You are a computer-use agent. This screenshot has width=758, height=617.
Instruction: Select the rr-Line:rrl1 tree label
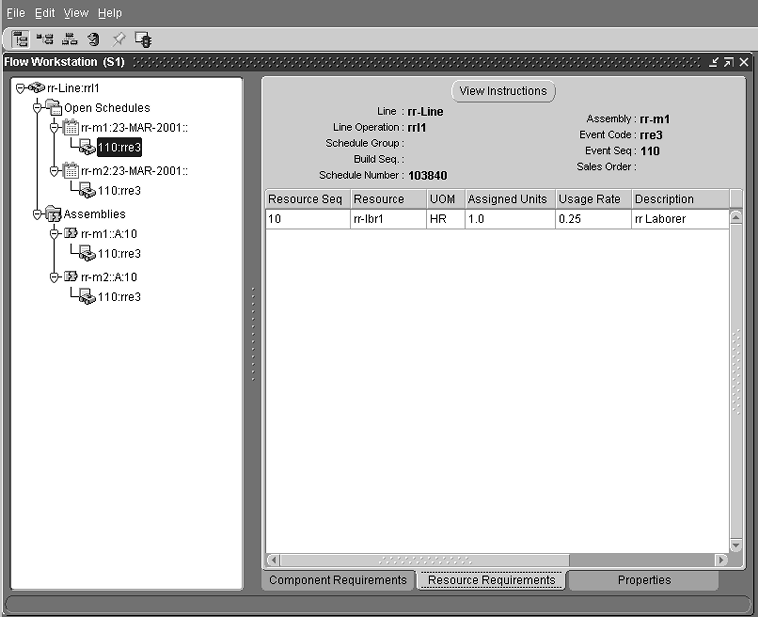click(73, 88)
